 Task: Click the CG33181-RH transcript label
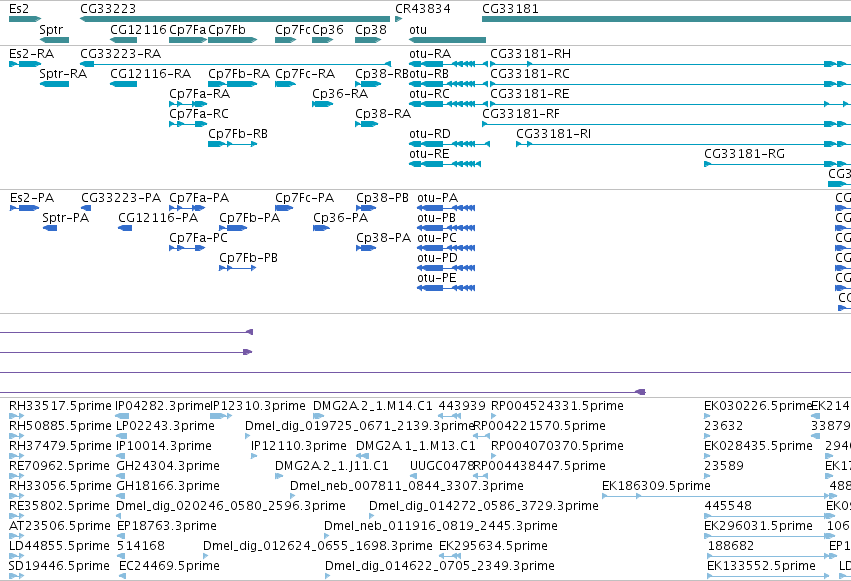coord(530,54)
